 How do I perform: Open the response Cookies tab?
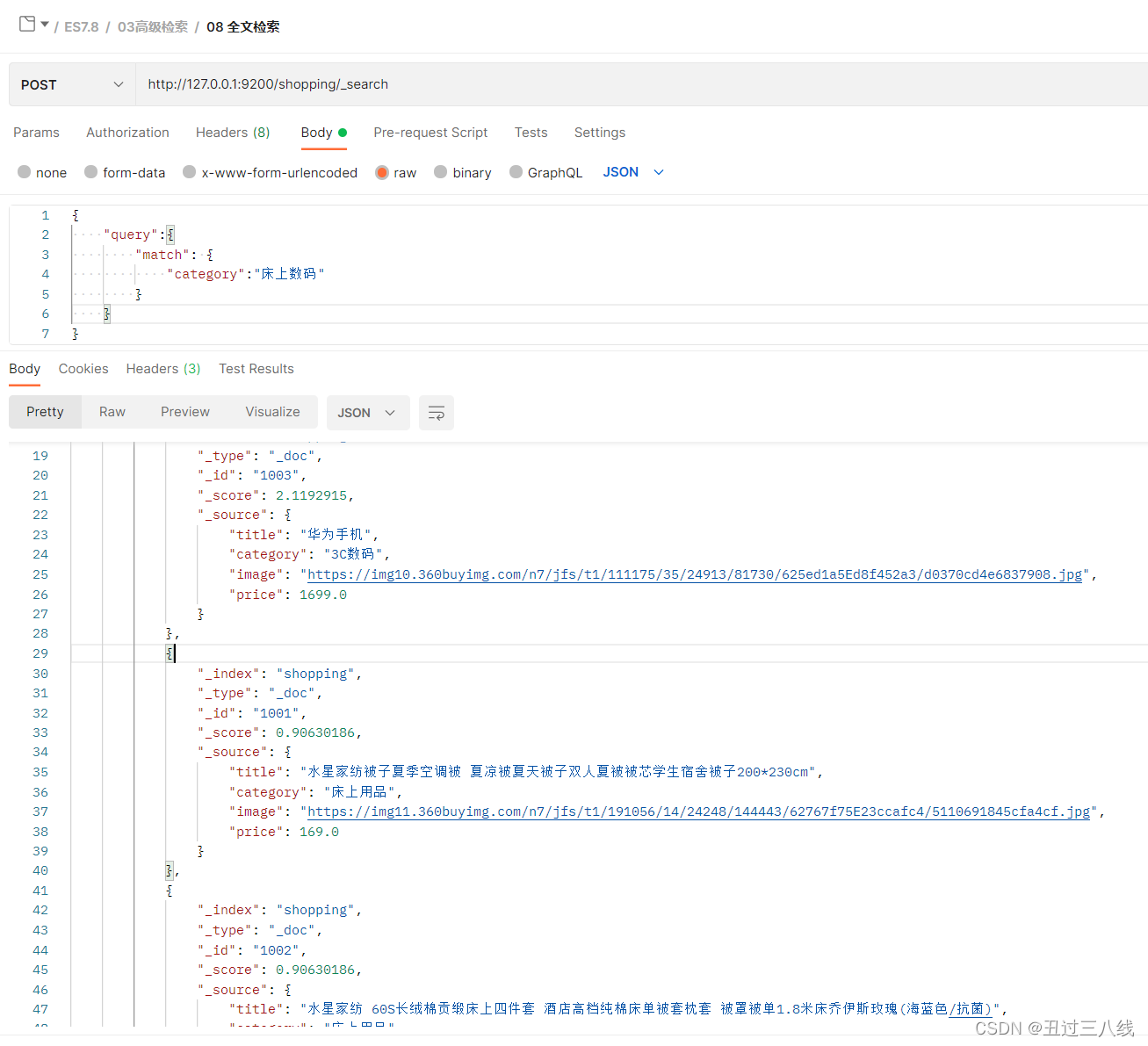[83, 369]
